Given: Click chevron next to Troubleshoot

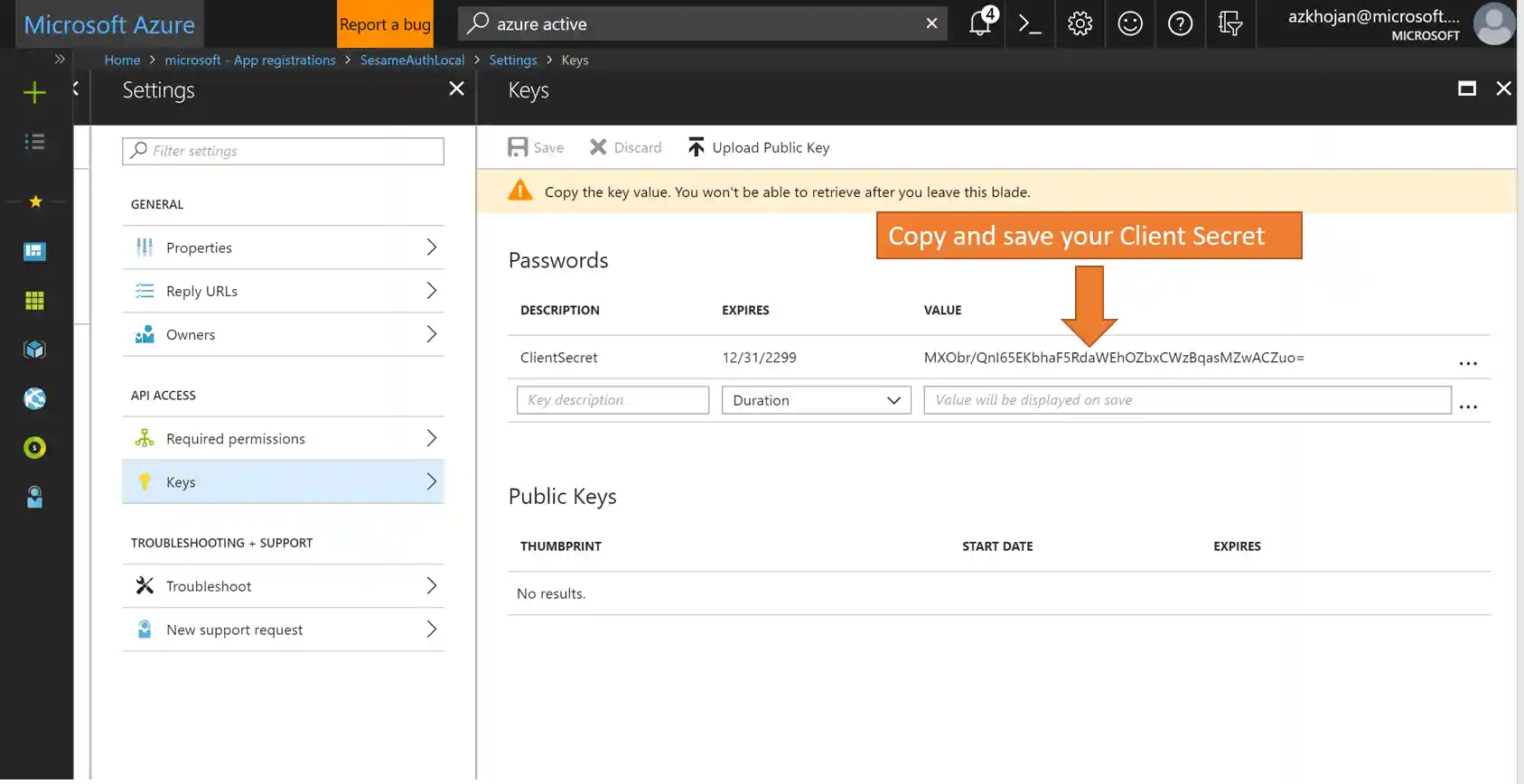Looking at the screenshot, I should (x=431, y=585).
